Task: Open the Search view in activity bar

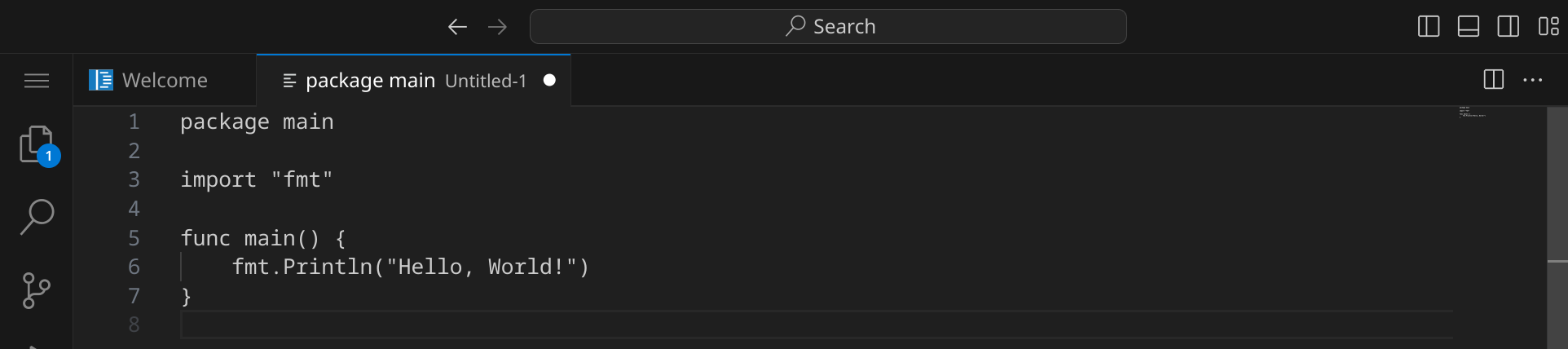Action: [x=37, y=217]
